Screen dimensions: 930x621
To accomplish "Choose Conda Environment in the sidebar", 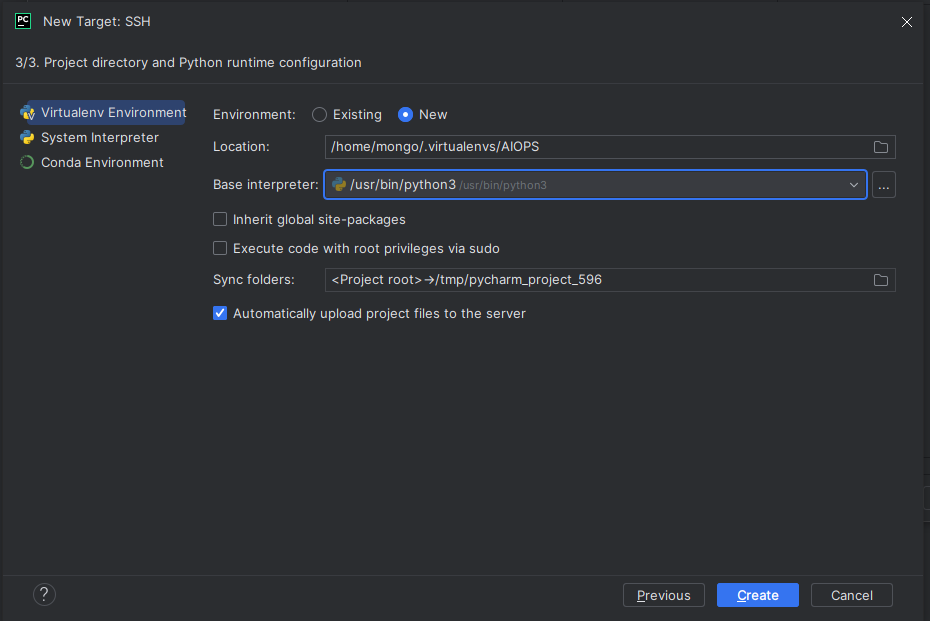I will 102,162.
